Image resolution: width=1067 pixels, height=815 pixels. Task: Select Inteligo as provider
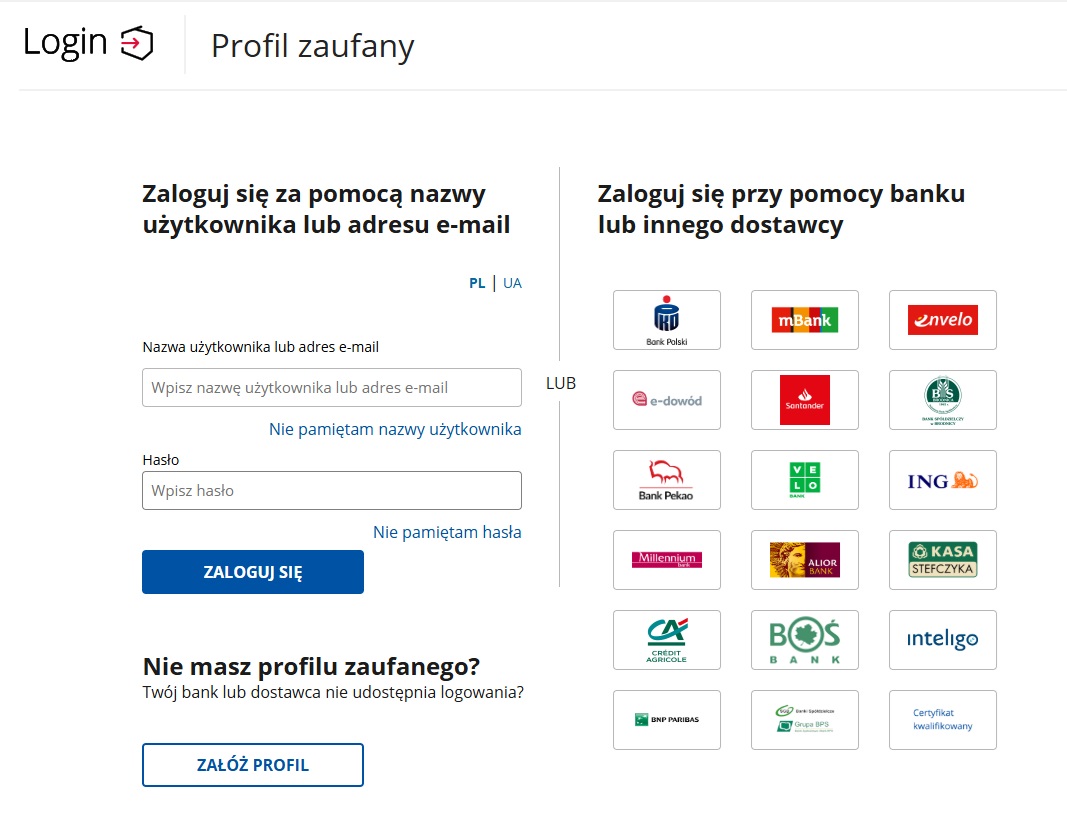click(942, 640)
